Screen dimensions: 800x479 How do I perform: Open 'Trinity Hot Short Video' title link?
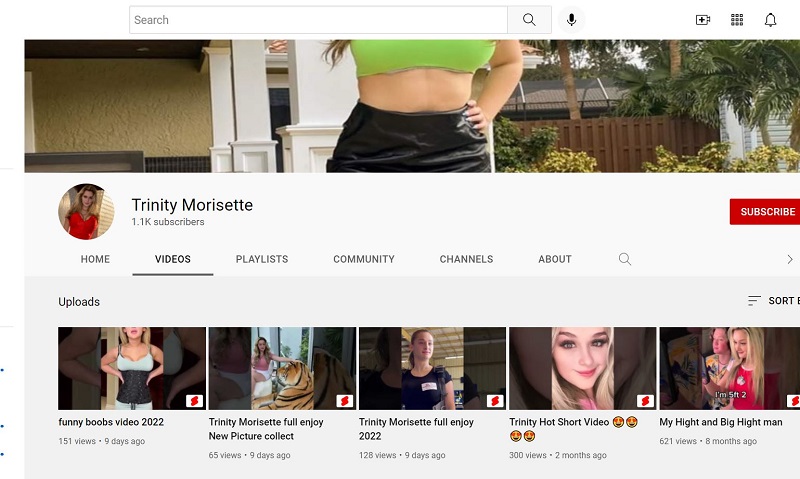[x=573, y=429]
